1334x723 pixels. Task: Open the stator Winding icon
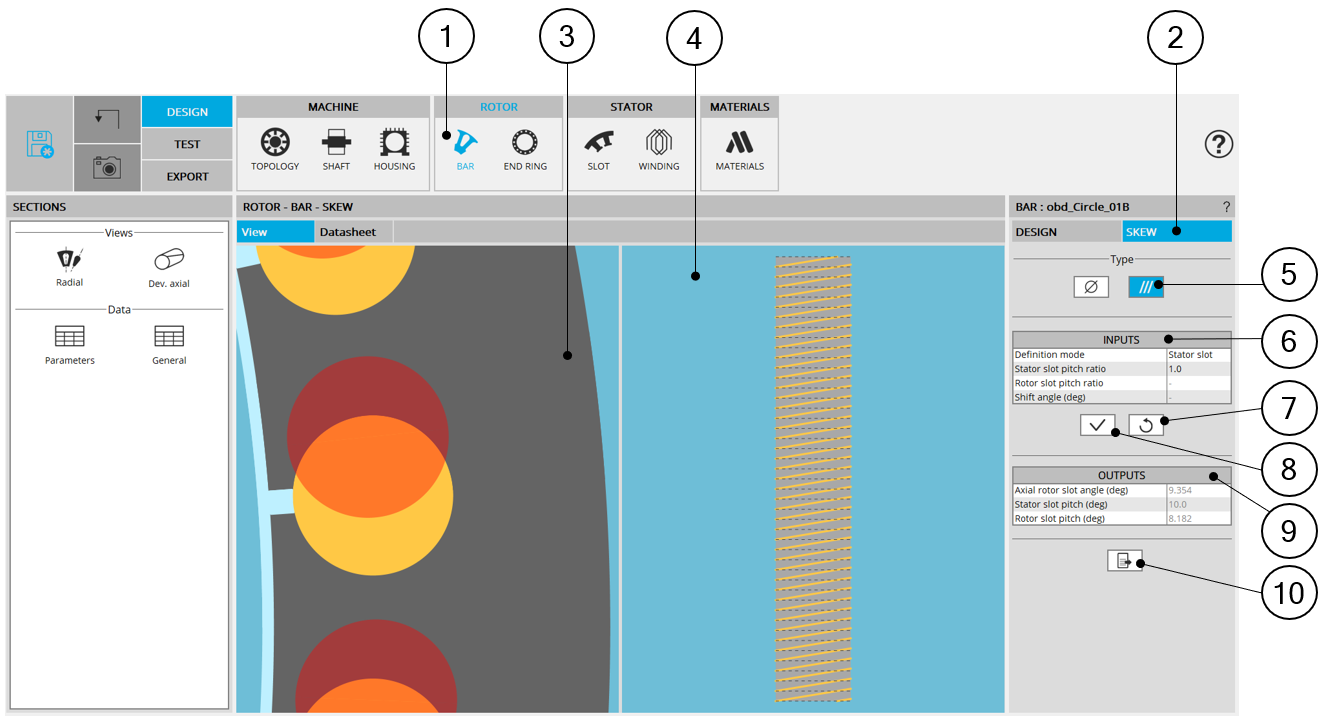[658, 146]
